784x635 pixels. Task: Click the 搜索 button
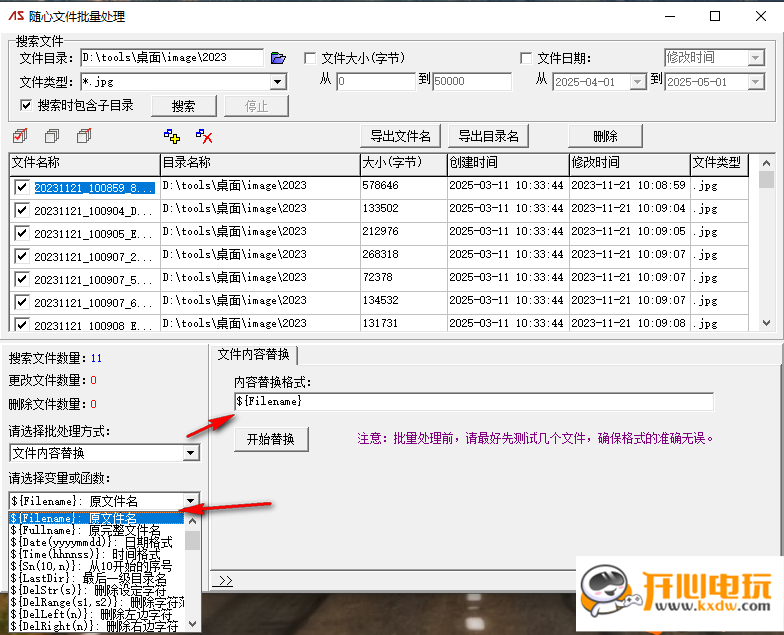coord(184,106)
